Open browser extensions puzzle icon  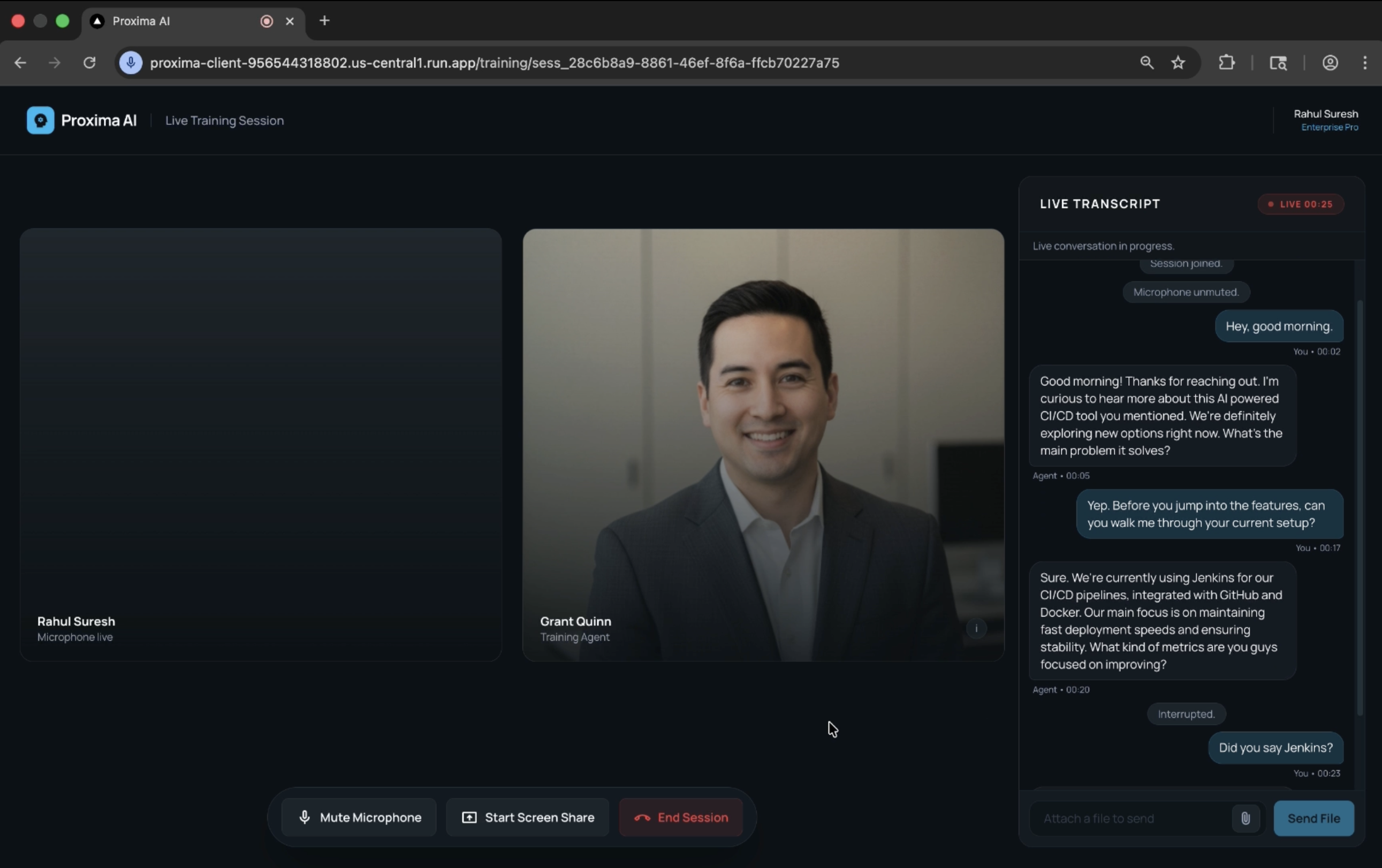click(x=1226, y=63)
